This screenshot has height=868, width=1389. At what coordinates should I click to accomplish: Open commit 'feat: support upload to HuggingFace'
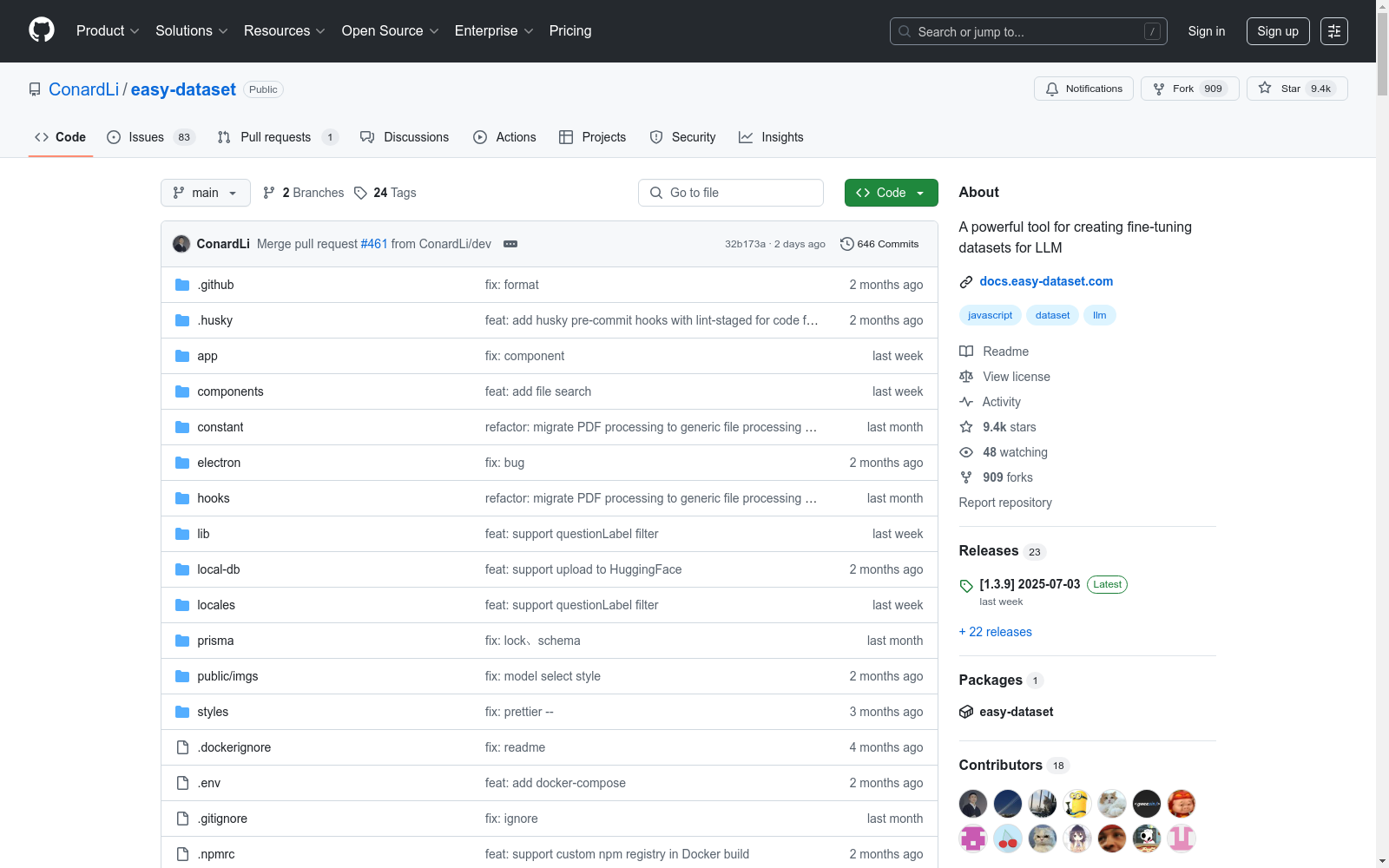pyautogui.click(x=583, y=569)
